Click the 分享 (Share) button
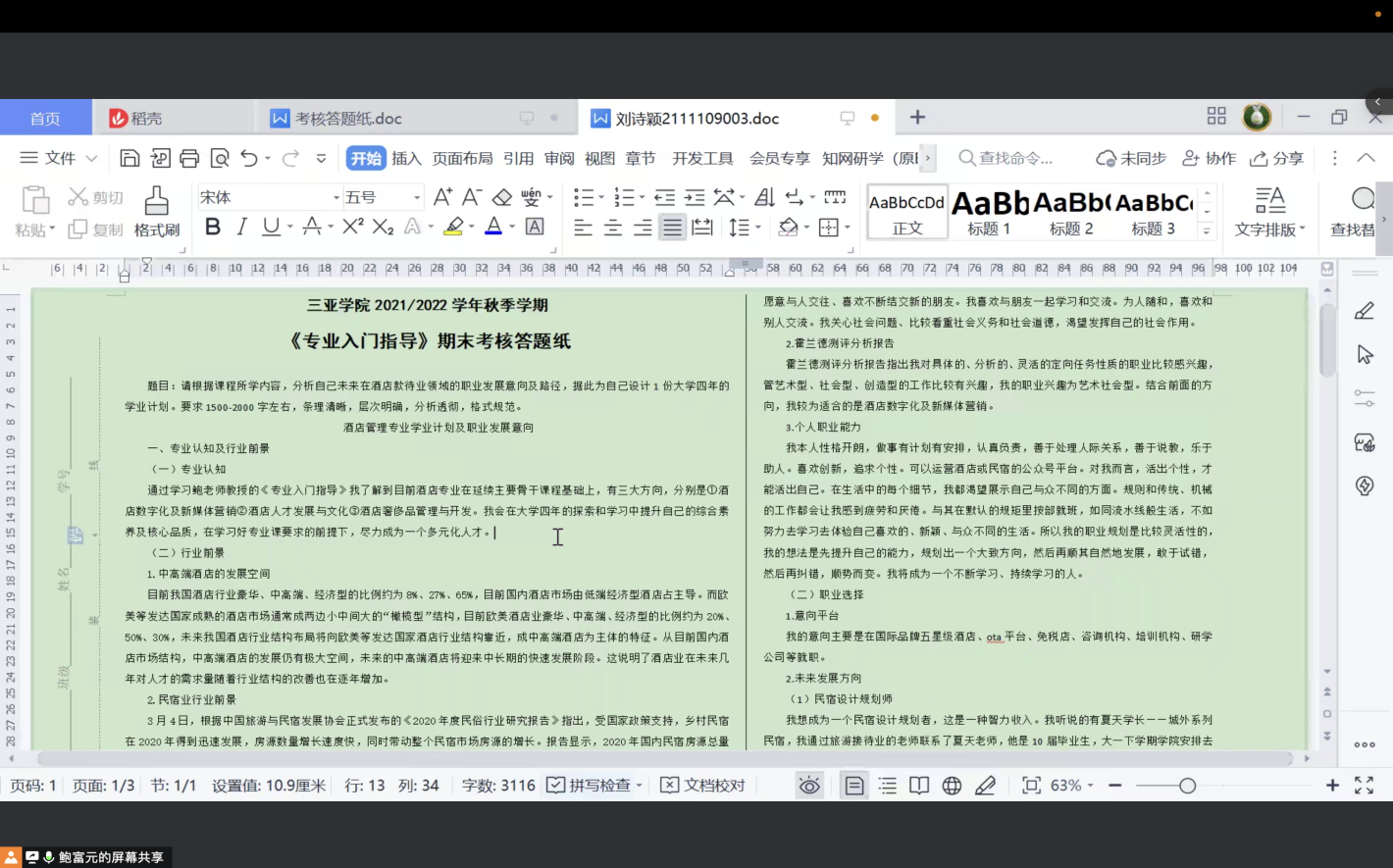The image size is (1393, 868). point(1276,158)
